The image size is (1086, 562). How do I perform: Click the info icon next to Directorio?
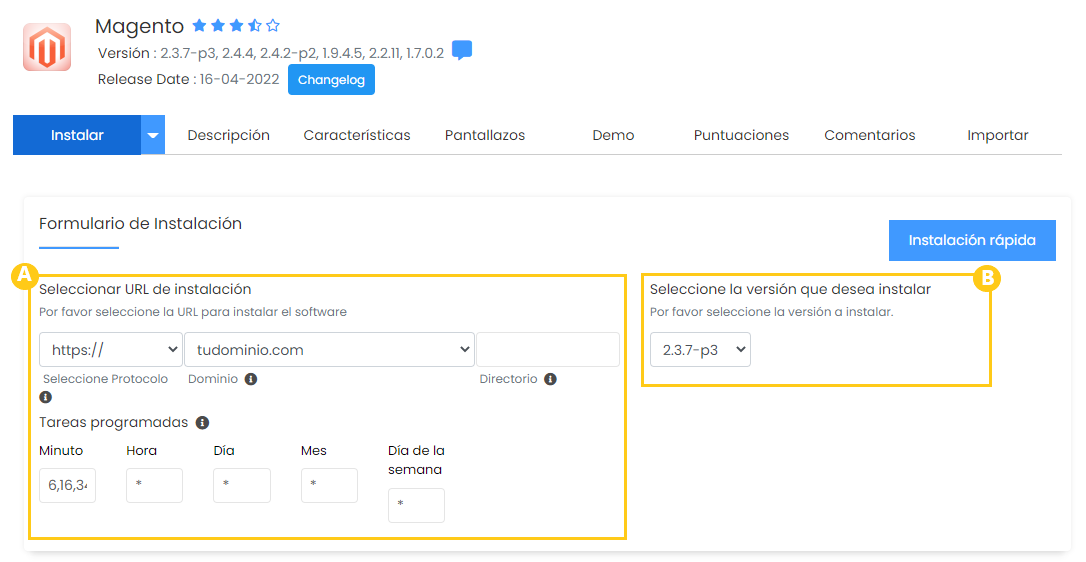tap(550, 379)
